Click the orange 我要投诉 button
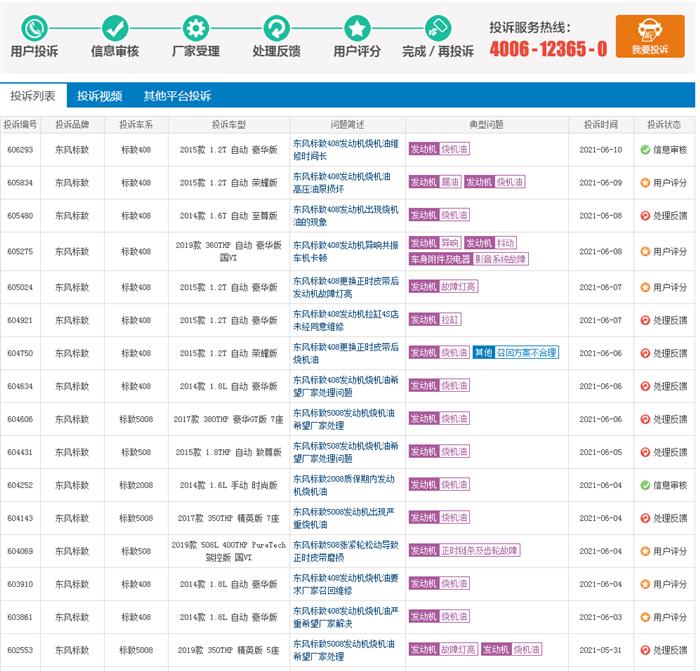 coord(650,36)
